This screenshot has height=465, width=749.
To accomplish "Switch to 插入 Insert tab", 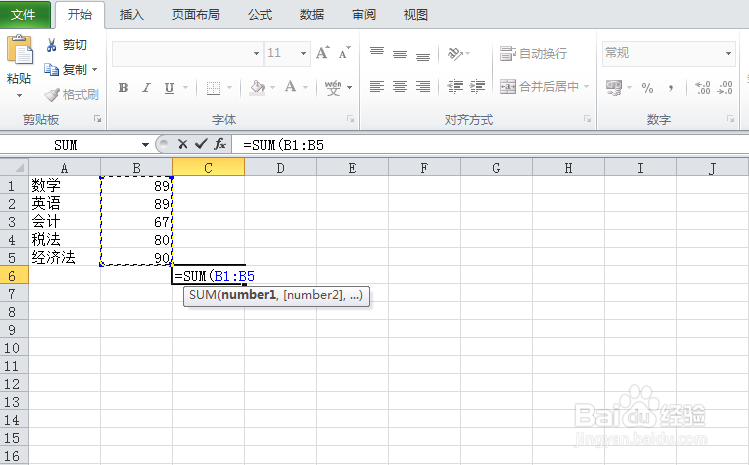I will pyautogui.click(x=131, y=15).
